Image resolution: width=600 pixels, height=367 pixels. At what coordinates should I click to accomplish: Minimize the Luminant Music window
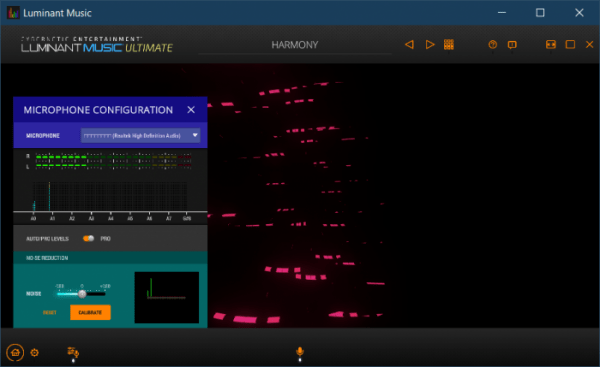(x=502, y=13)
